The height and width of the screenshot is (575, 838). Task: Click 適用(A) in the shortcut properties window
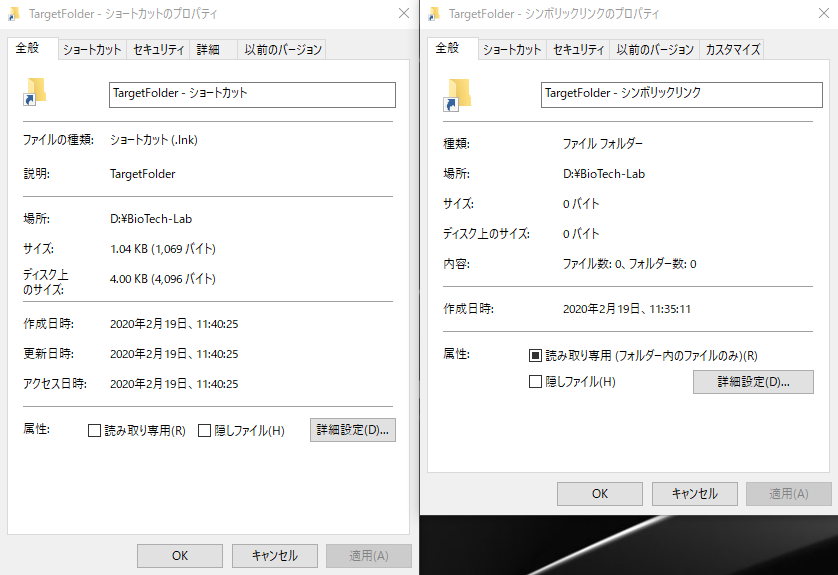pos(369,556)
